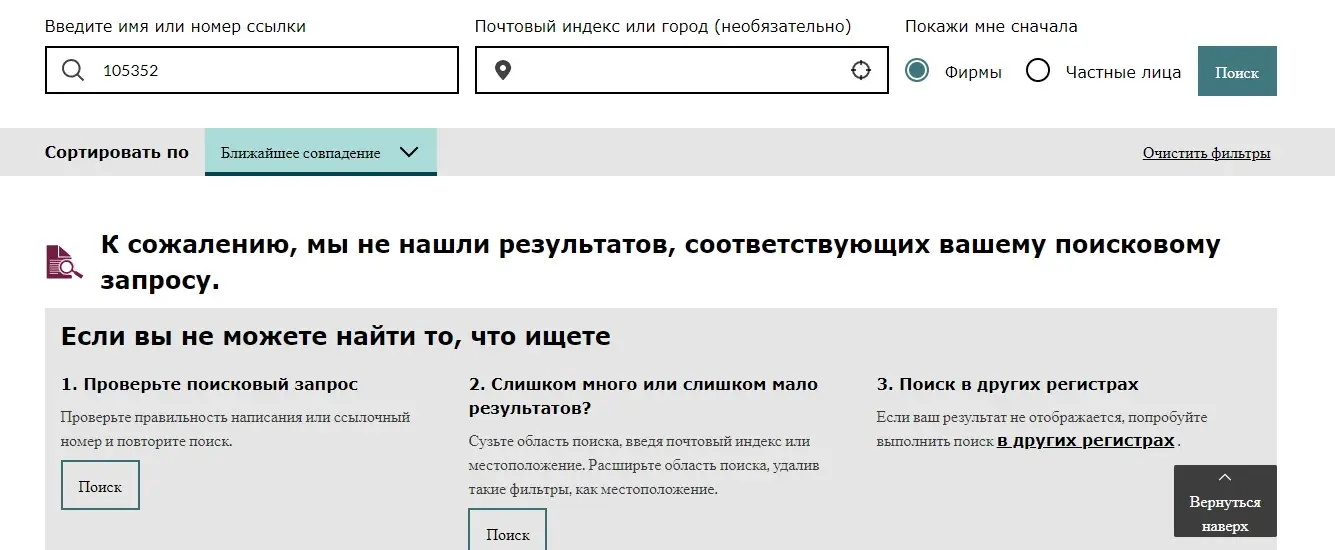Select the Фирмы radio button
Image resolution: width=1335 pixels, height=550 pixels.
coord(917,71)
